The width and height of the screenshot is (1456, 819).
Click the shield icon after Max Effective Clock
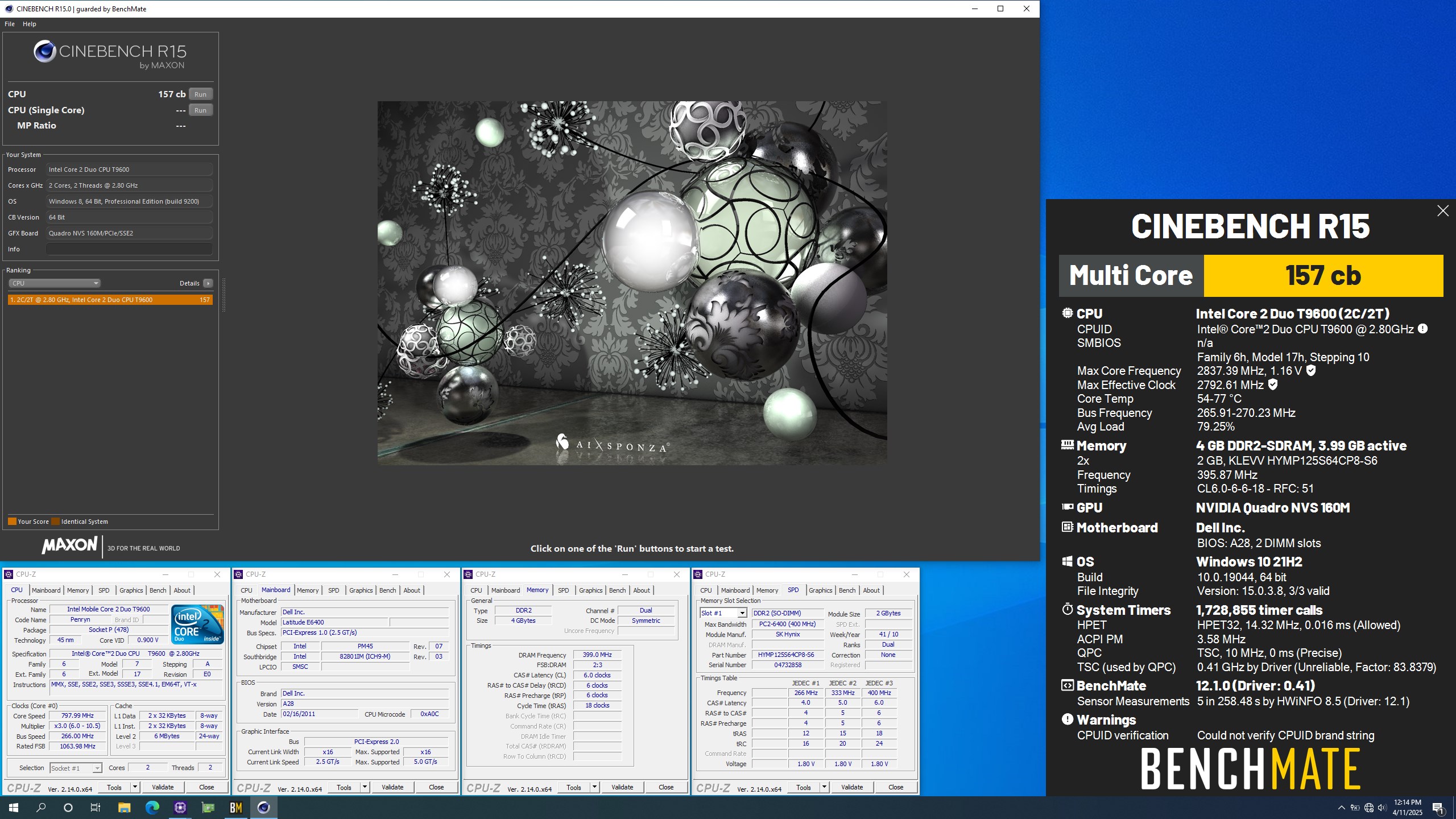pos(1273,384)
